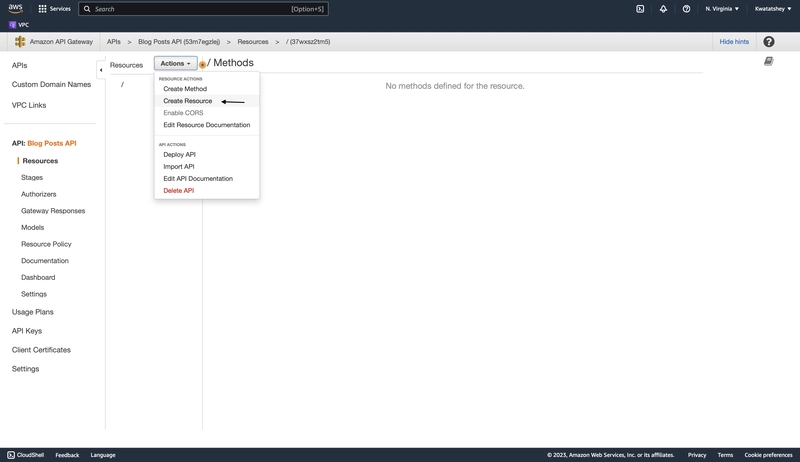Viewport: 800px width, 462px height.
Task: Open Resources breadcrumb link
Action: (253, 42)
